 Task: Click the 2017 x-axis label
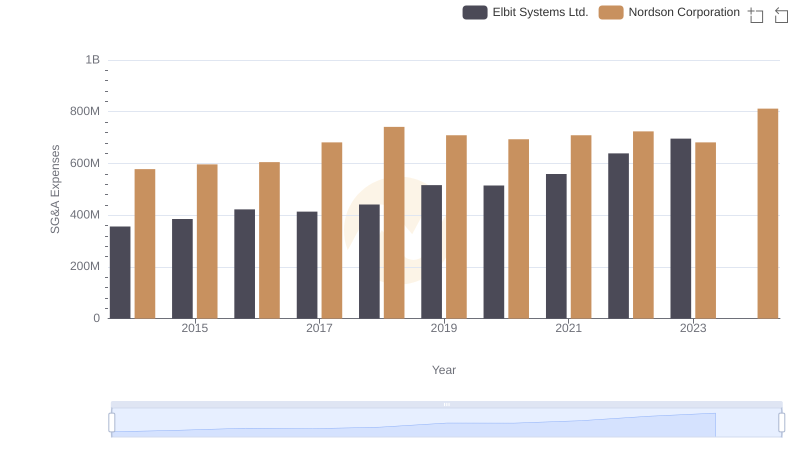319,328
